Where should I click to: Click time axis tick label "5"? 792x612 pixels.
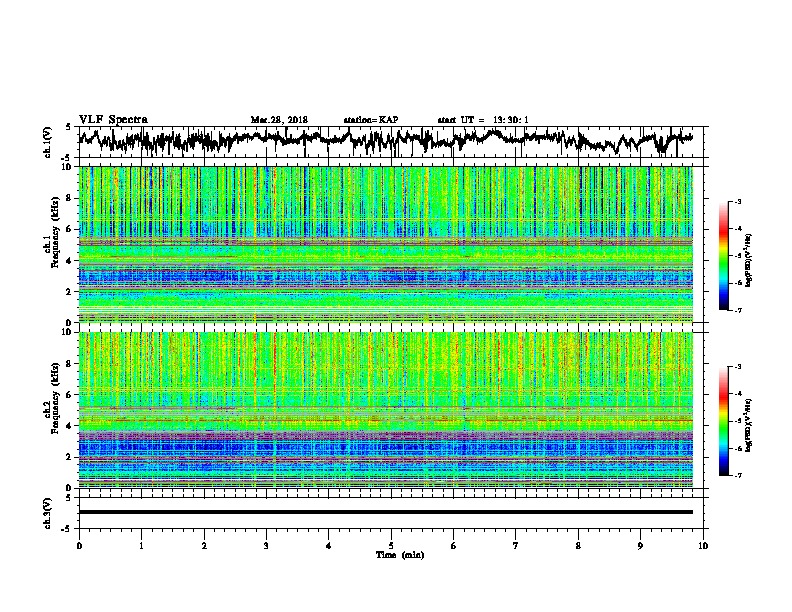tap(391, 545)
